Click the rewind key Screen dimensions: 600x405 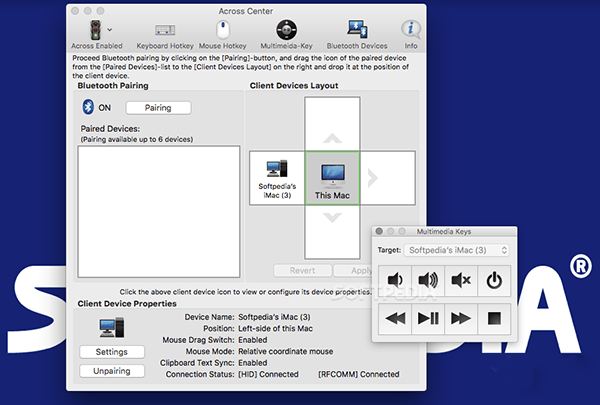(x=395, y=318)
